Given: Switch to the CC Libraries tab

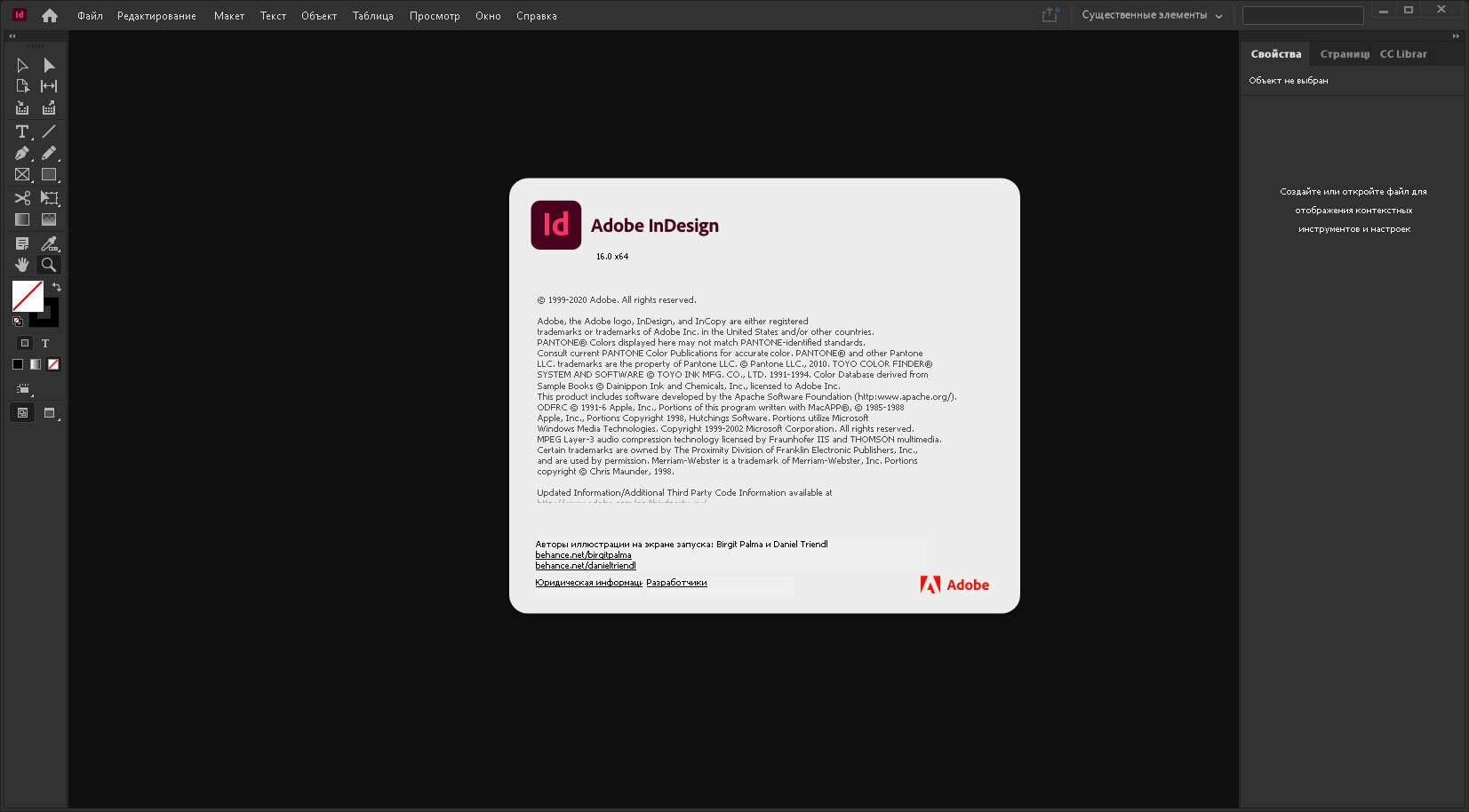Looking at the screenshot, I should 1403,54.
